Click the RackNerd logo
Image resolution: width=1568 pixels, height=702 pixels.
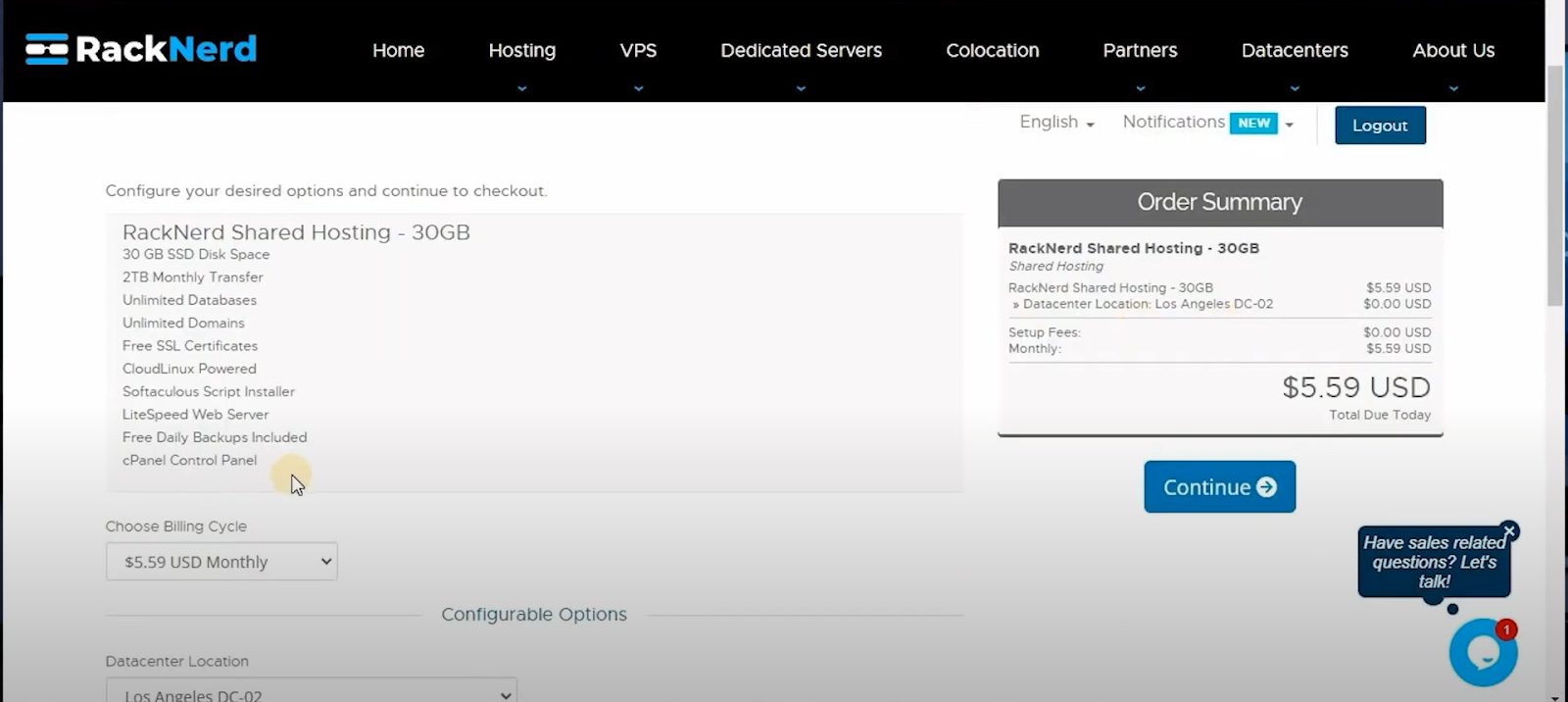[x=141, y=49]
